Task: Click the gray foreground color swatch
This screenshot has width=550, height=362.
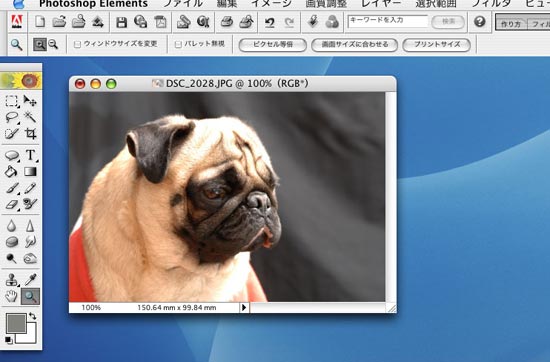Action: 16,323
